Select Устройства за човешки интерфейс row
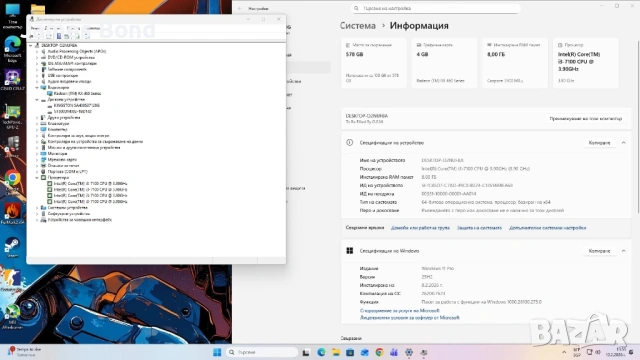Image resolution: width=640 pixels, height=360 pixels. (x=79, y=220)
